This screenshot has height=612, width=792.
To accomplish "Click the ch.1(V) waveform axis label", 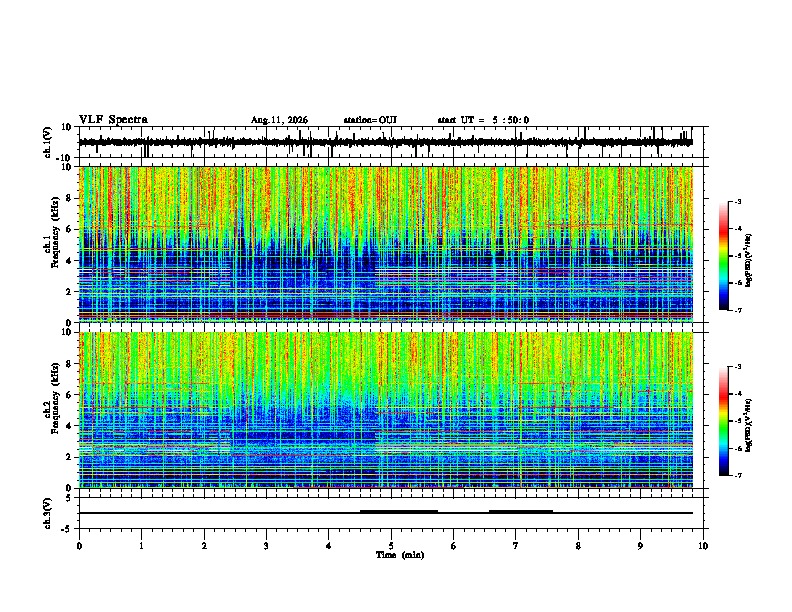I will pyautogui.click(x=48, y=142).
